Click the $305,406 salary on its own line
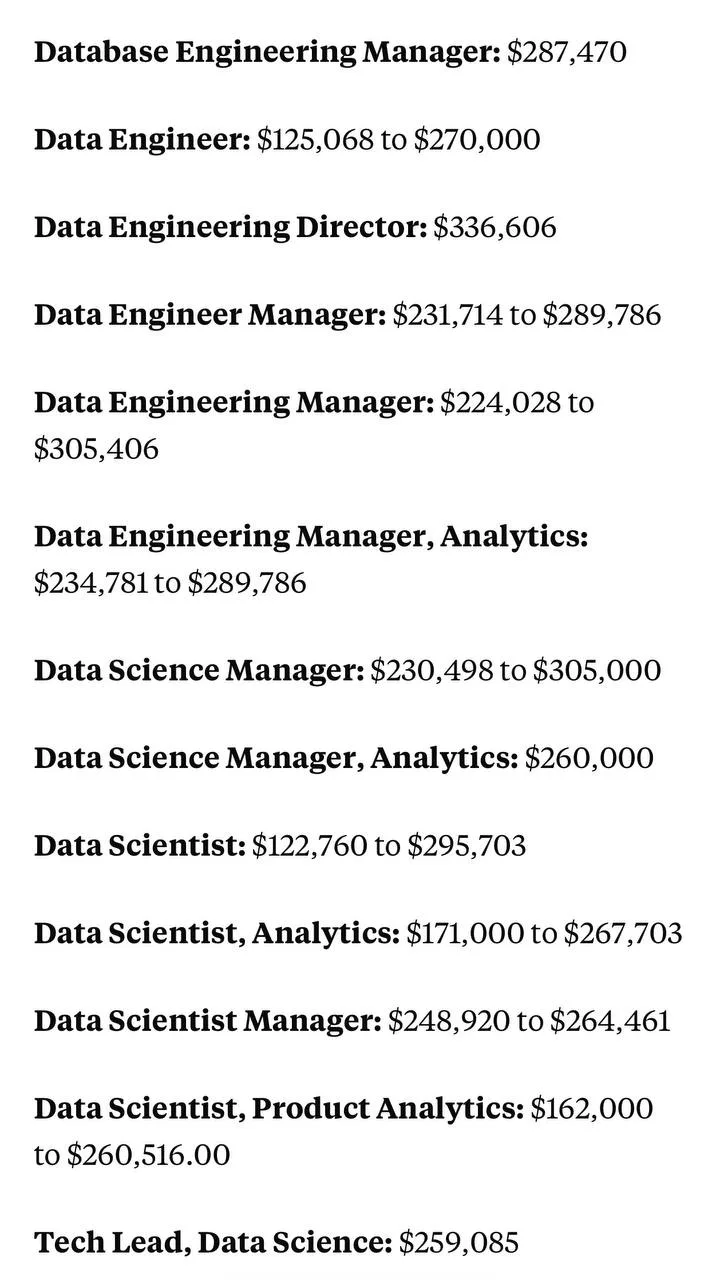Screen dimensions: 712x1280 click(x=96, y=449)
